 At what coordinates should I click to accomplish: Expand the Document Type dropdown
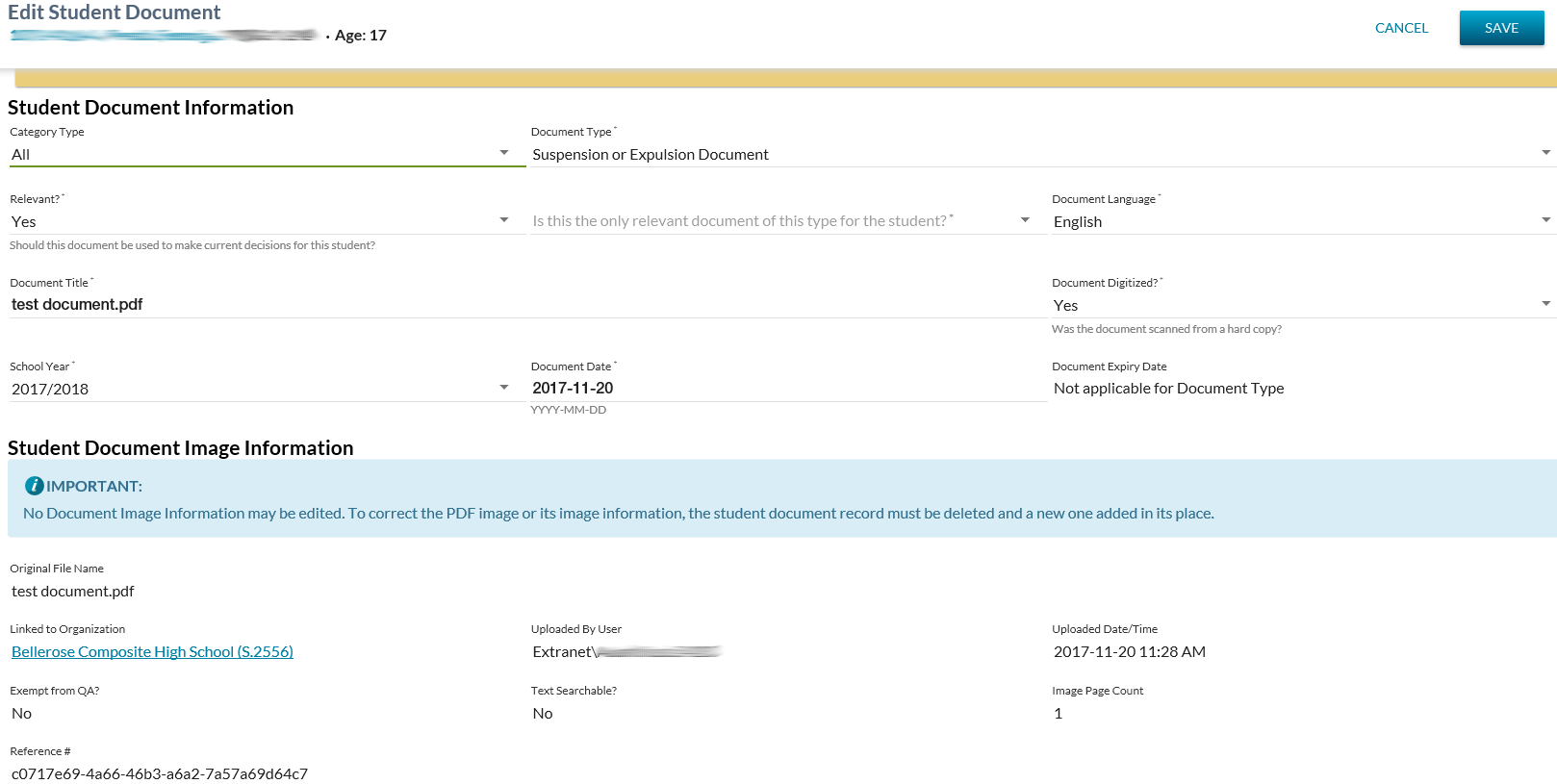point(1039,154)
